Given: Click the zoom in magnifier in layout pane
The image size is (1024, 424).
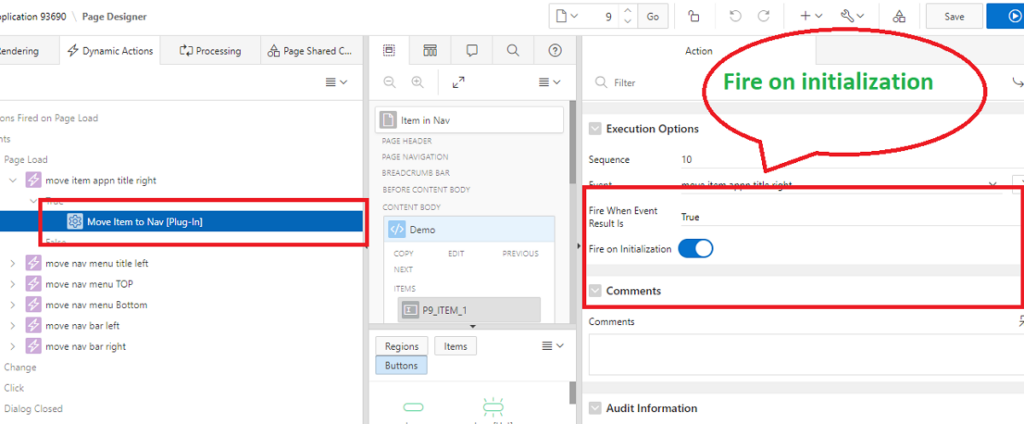Looking at the screenshot, I should [417, 82].
